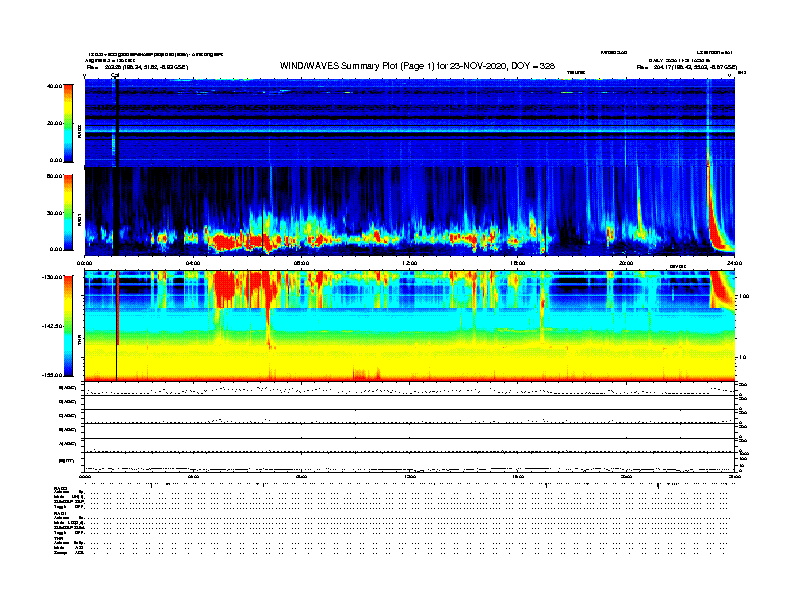
Task: Click the bottom line-plot panel above time axis
Action: coord(410,463)
